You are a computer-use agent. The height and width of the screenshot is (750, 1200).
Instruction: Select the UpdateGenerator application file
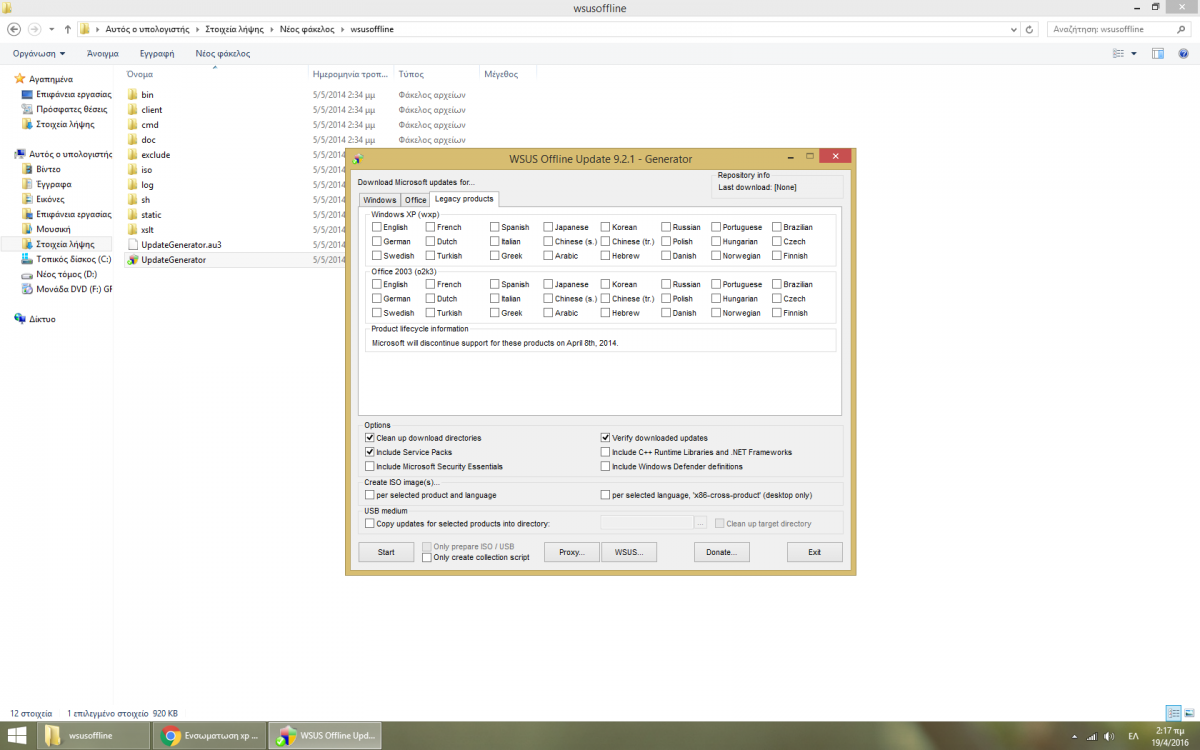173,260
